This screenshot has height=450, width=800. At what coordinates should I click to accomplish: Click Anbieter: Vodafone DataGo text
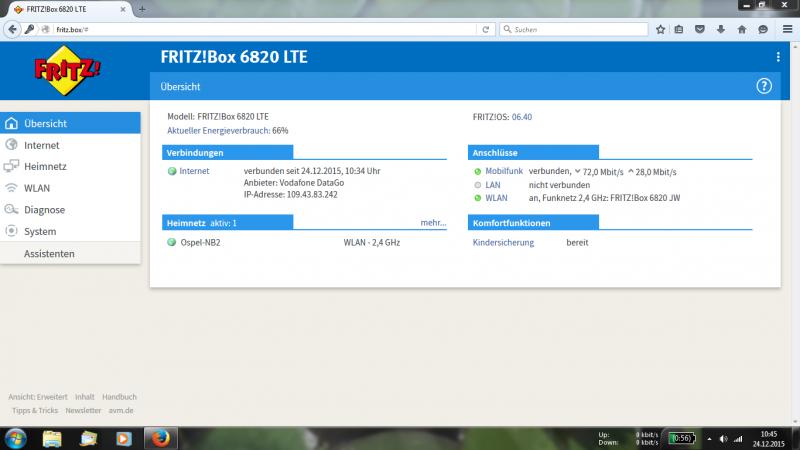pyautogui.click(x=294, y=183)
